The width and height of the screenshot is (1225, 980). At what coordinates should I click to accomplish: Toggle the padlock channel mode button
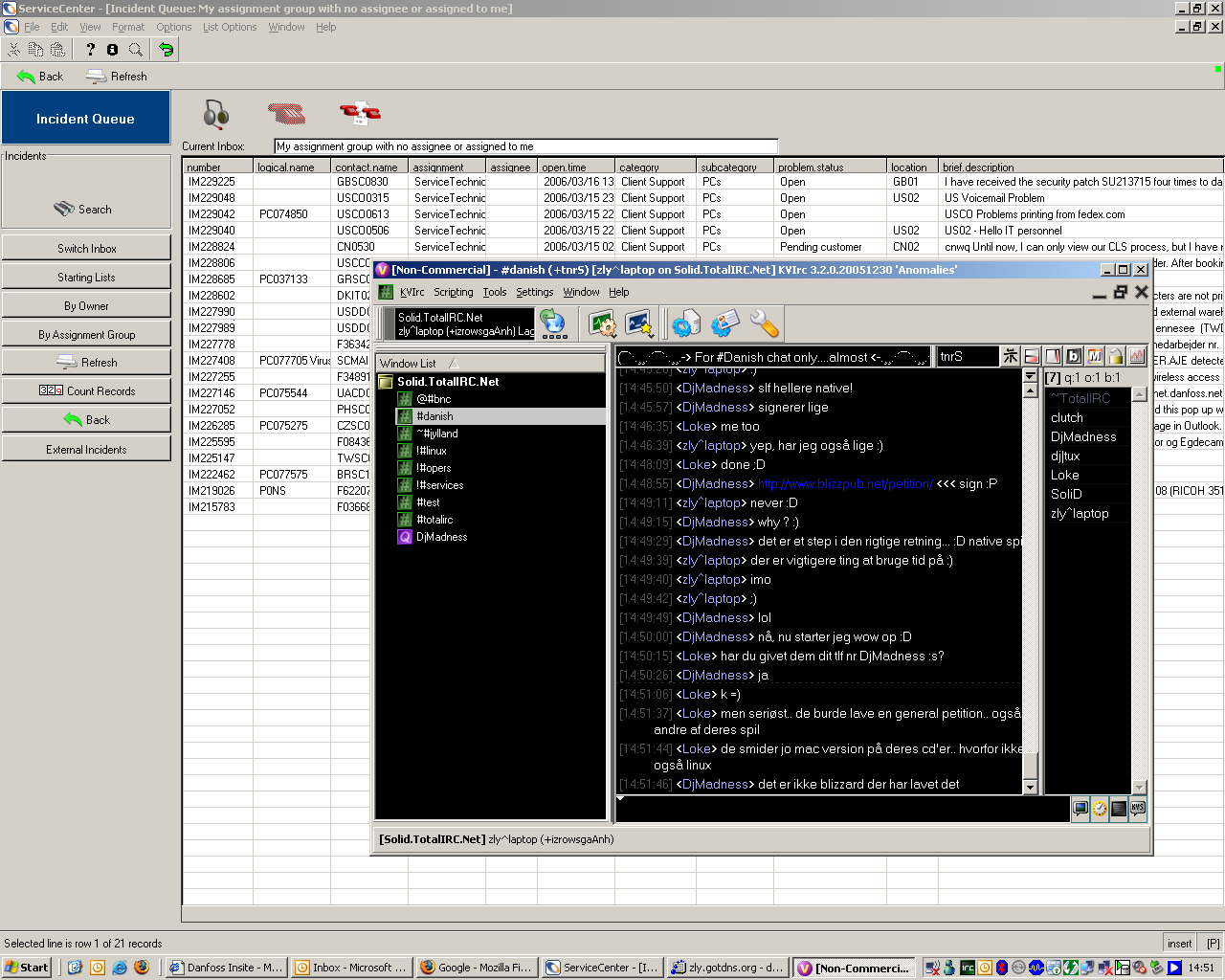point(1116,357)
